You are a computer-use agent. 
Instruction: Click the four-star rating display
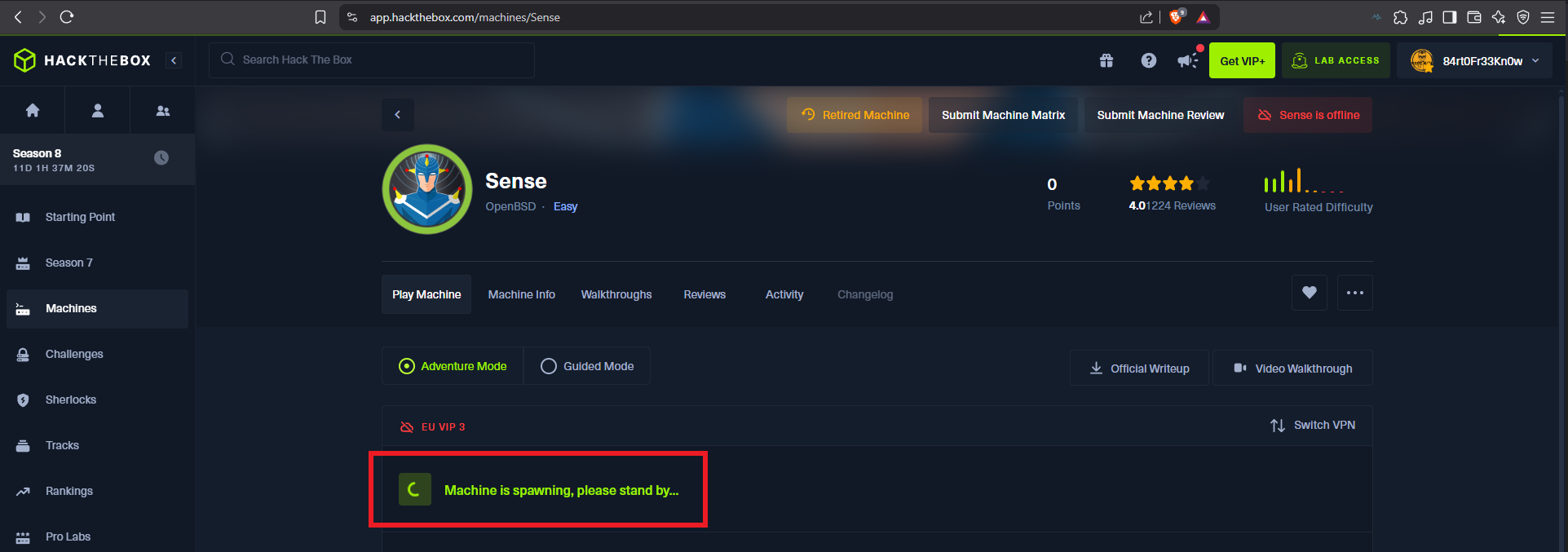[1169, 183]
